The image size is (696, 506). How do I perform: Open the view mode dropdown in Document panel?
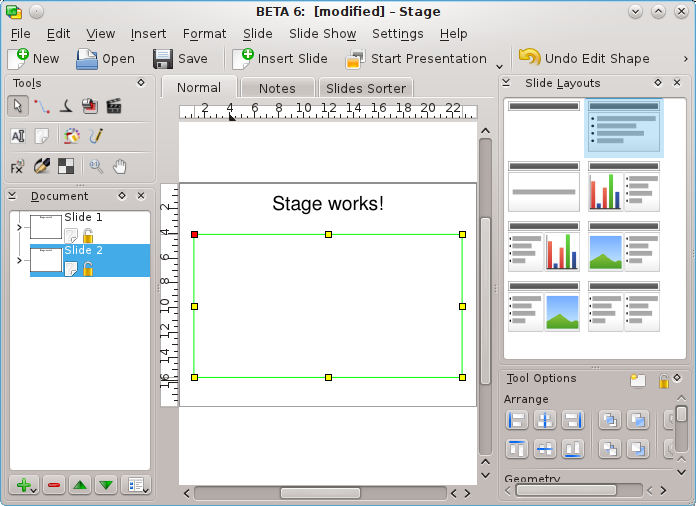pos(136,485)
